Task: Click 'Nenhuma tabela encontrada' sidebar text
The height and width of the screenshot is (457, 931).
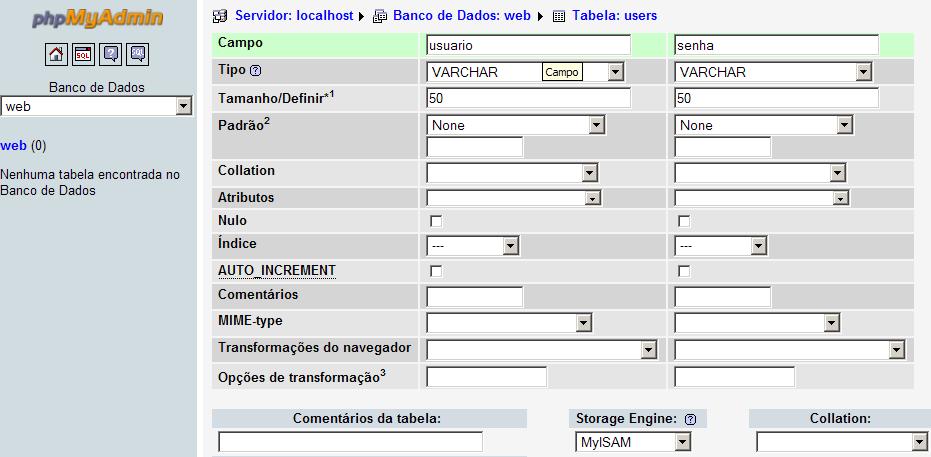Action: pos(90,183)
